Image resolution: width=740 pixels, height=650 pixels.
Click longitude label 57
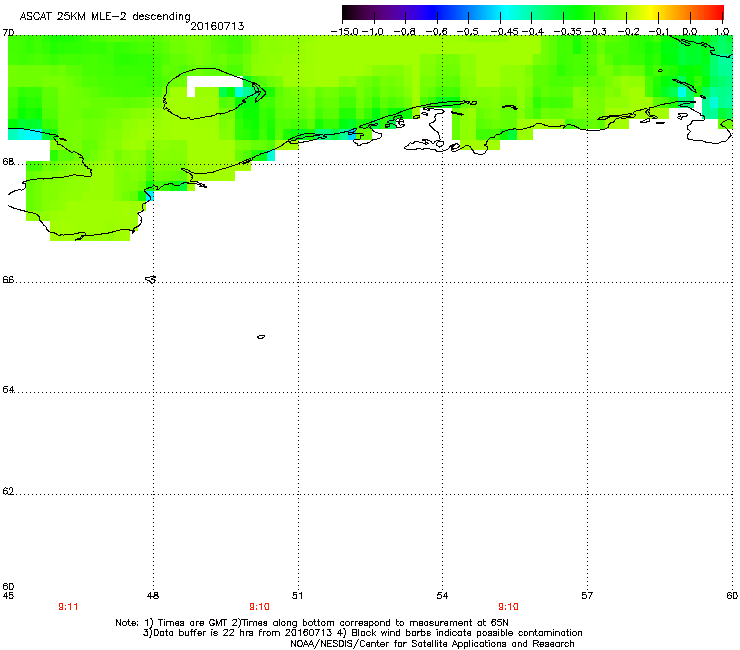[x=587, y=596]
